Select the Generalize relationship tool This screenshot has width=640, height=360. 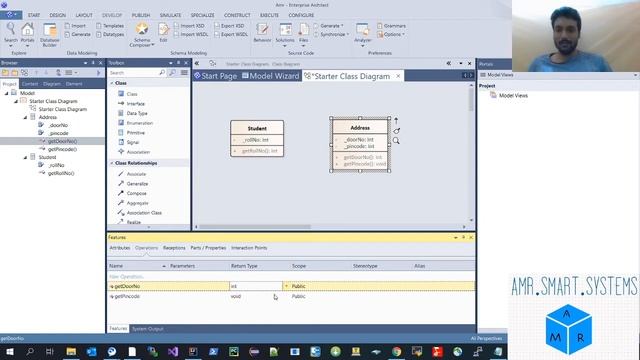[133, 184]
